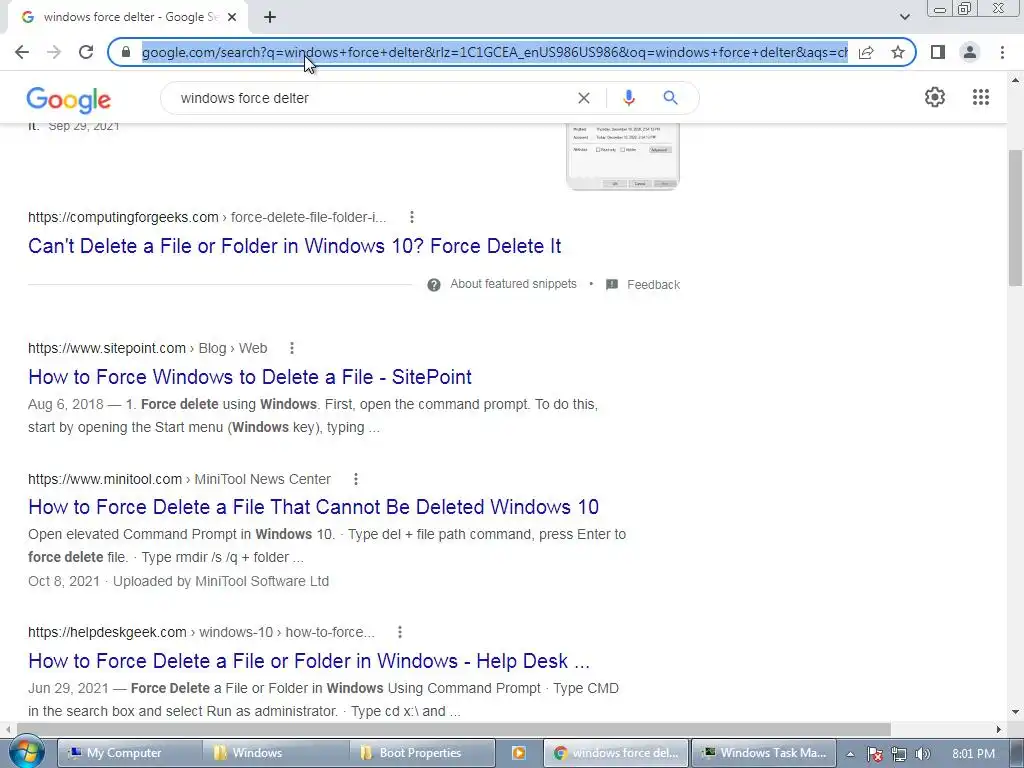Open options for minitool result
The width and height of the screenshot is (1024, 768).
(x=356, y=479)
